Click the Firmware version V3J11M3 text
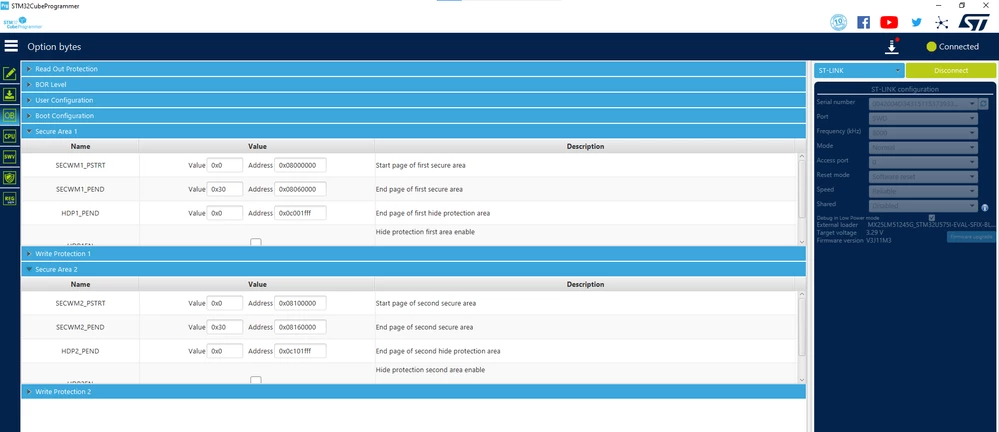This screenshot has height=432, width=999. click(x=879, y=240)
